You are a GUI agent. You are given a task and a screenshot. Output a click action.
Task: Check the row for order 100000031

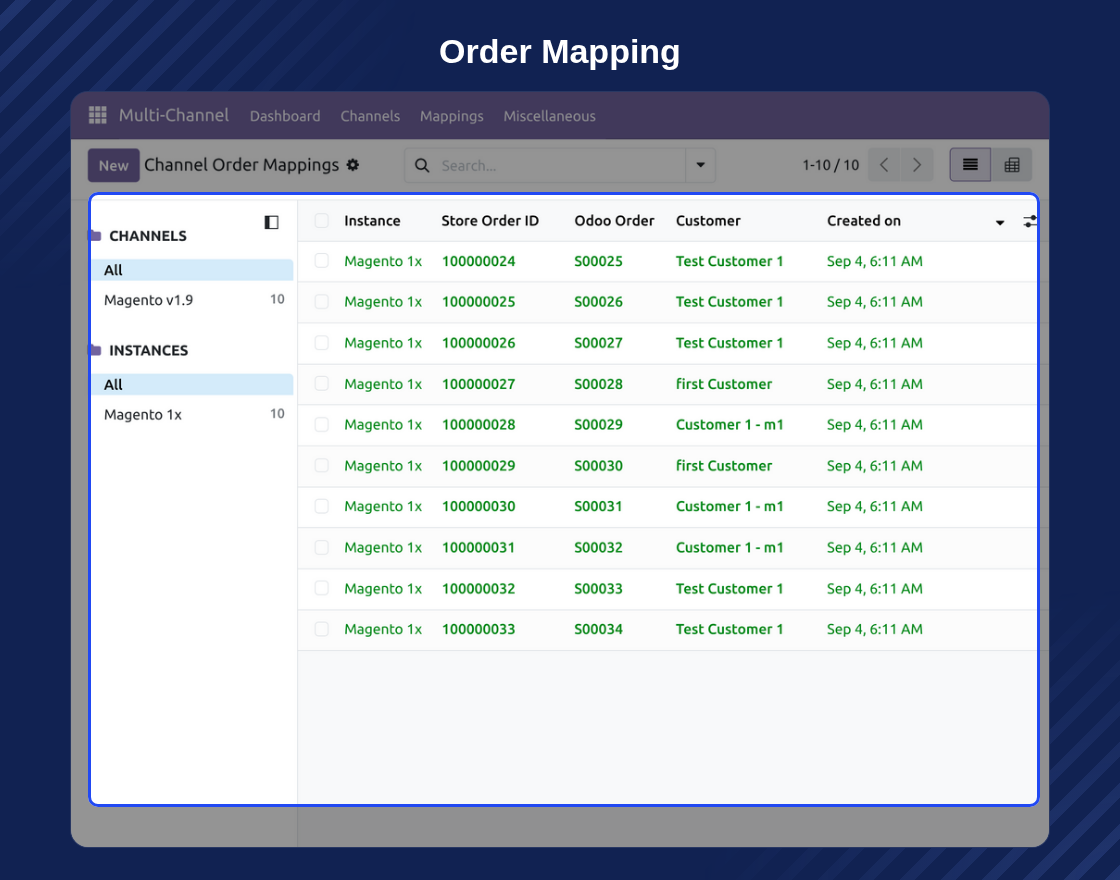[321, 547]
